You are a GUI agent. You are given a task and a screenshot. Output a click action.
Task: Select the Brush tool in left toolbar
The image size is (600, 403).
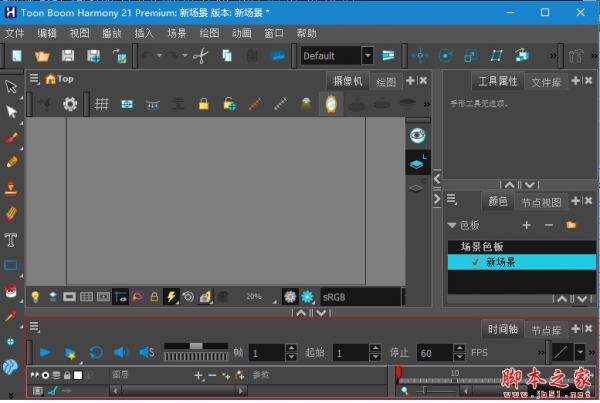click(x=12, y=137)
